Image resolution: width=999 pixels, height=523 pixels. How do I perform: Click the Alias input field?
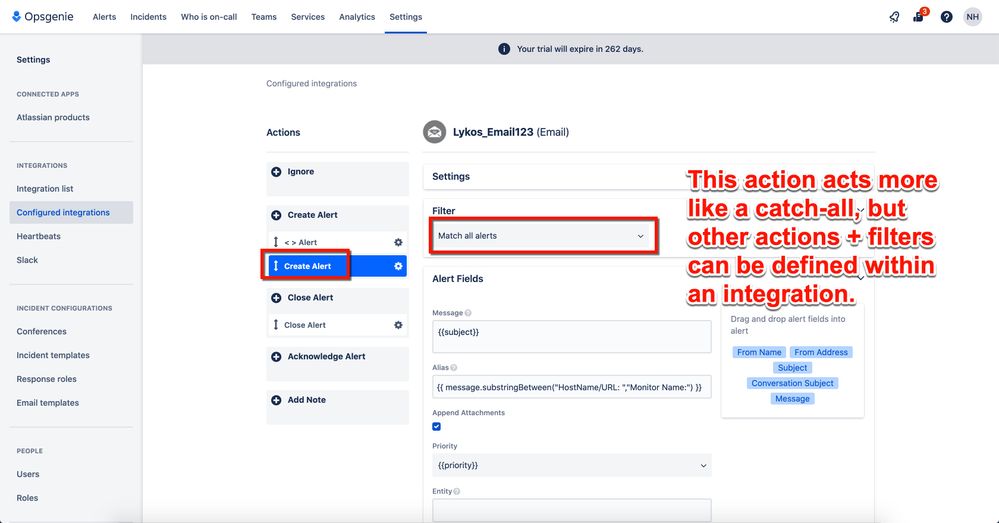571,387
